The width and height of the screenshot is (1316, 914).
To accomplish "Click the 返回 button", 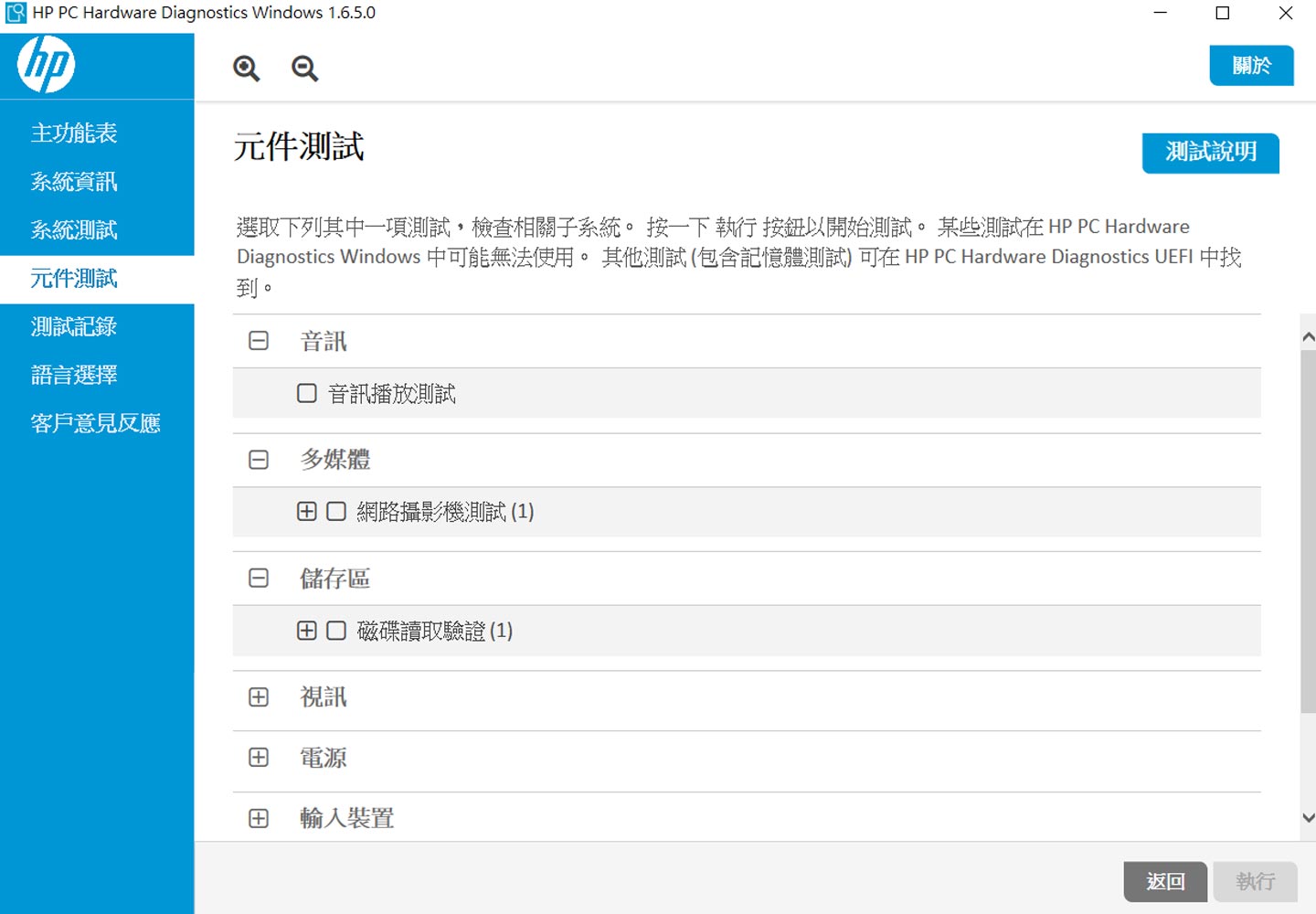I will 1165,881.
